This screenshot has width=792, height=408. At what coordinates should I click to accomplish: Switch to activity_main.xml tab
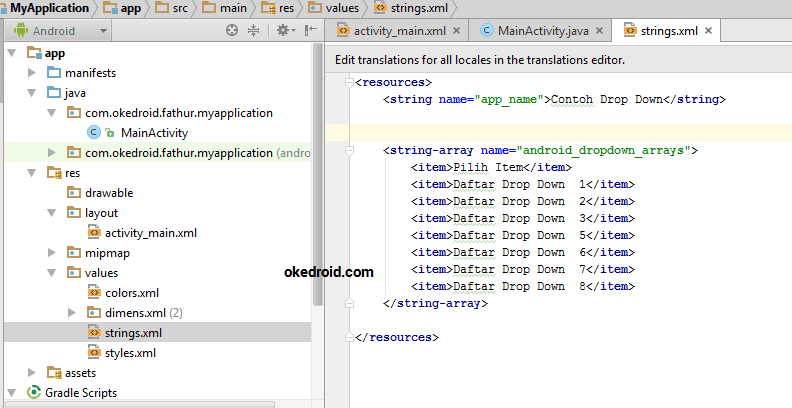399,31
